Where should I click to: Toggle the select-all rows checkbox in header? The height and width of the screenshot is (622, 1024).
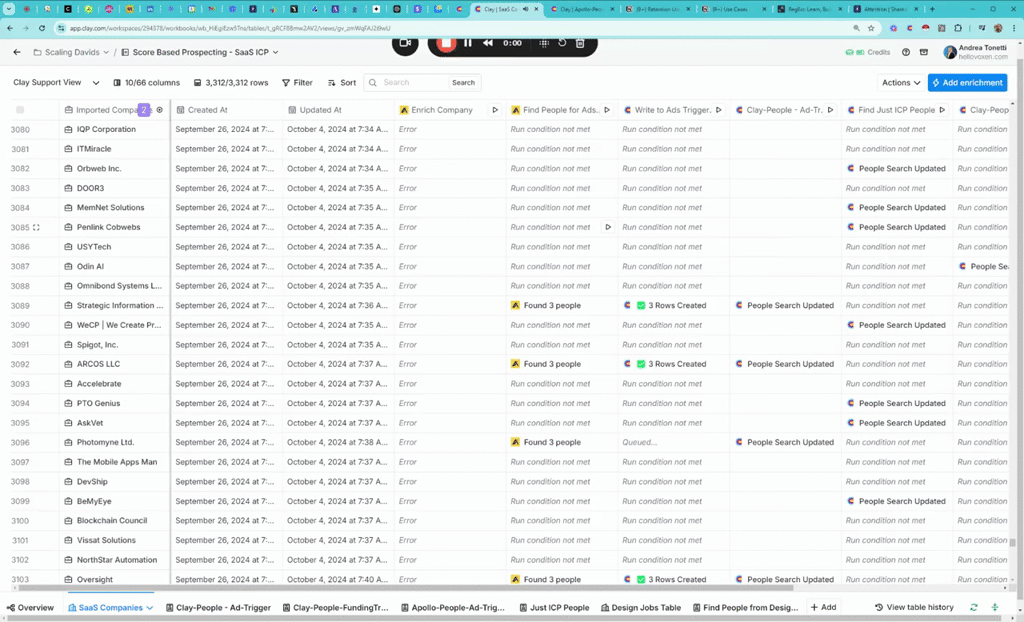coord(20,110)
